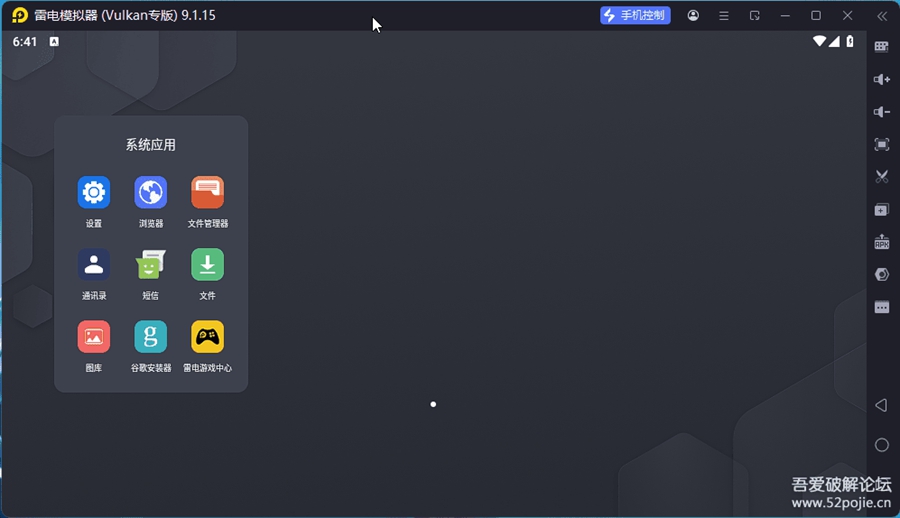Open the 文件 downloads app

click(x=207, y=265)
